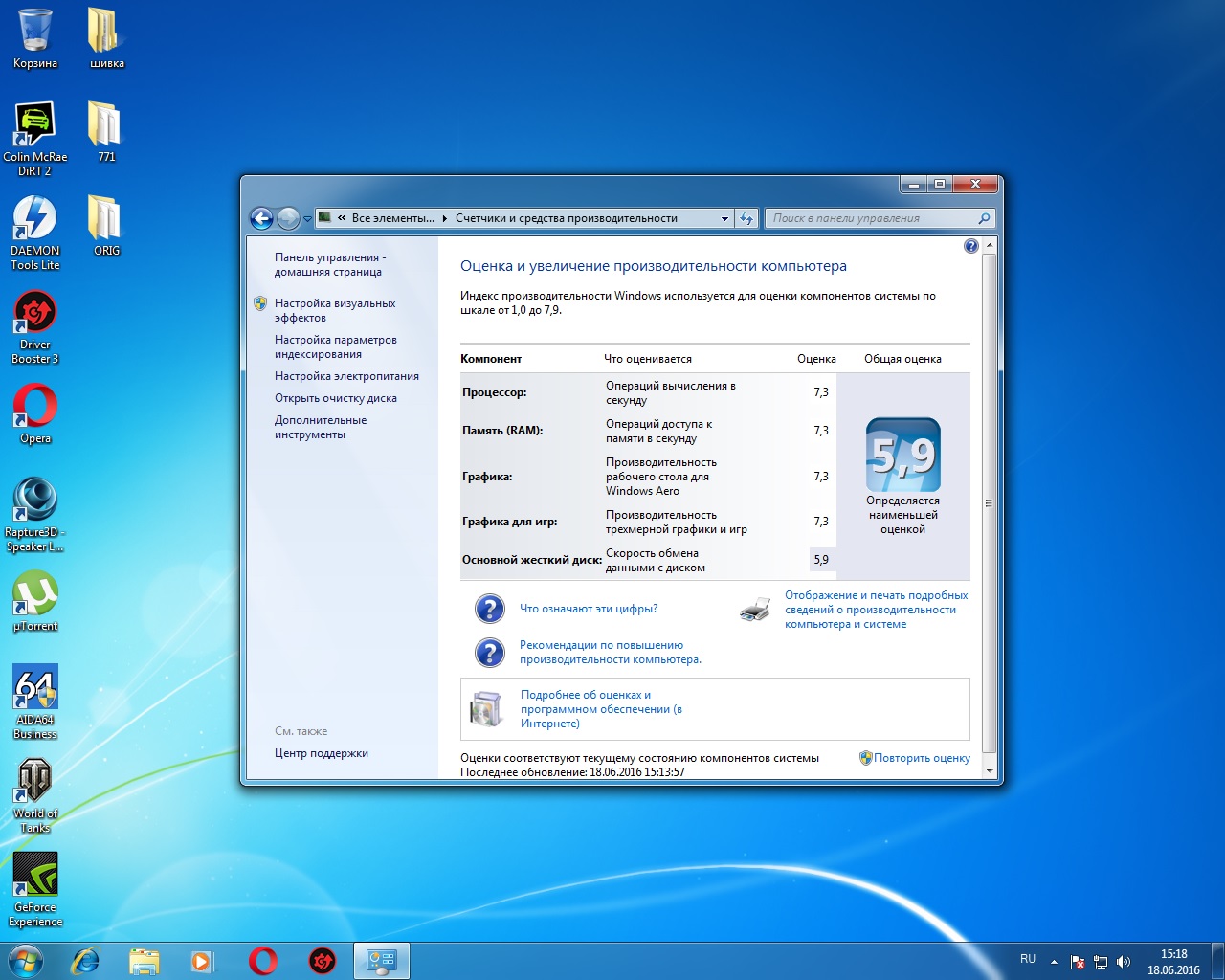Viewport: 1225px width, 980px height.
Task: Open the volume speaker tray icon
Action: click(x=1124, y=962)
